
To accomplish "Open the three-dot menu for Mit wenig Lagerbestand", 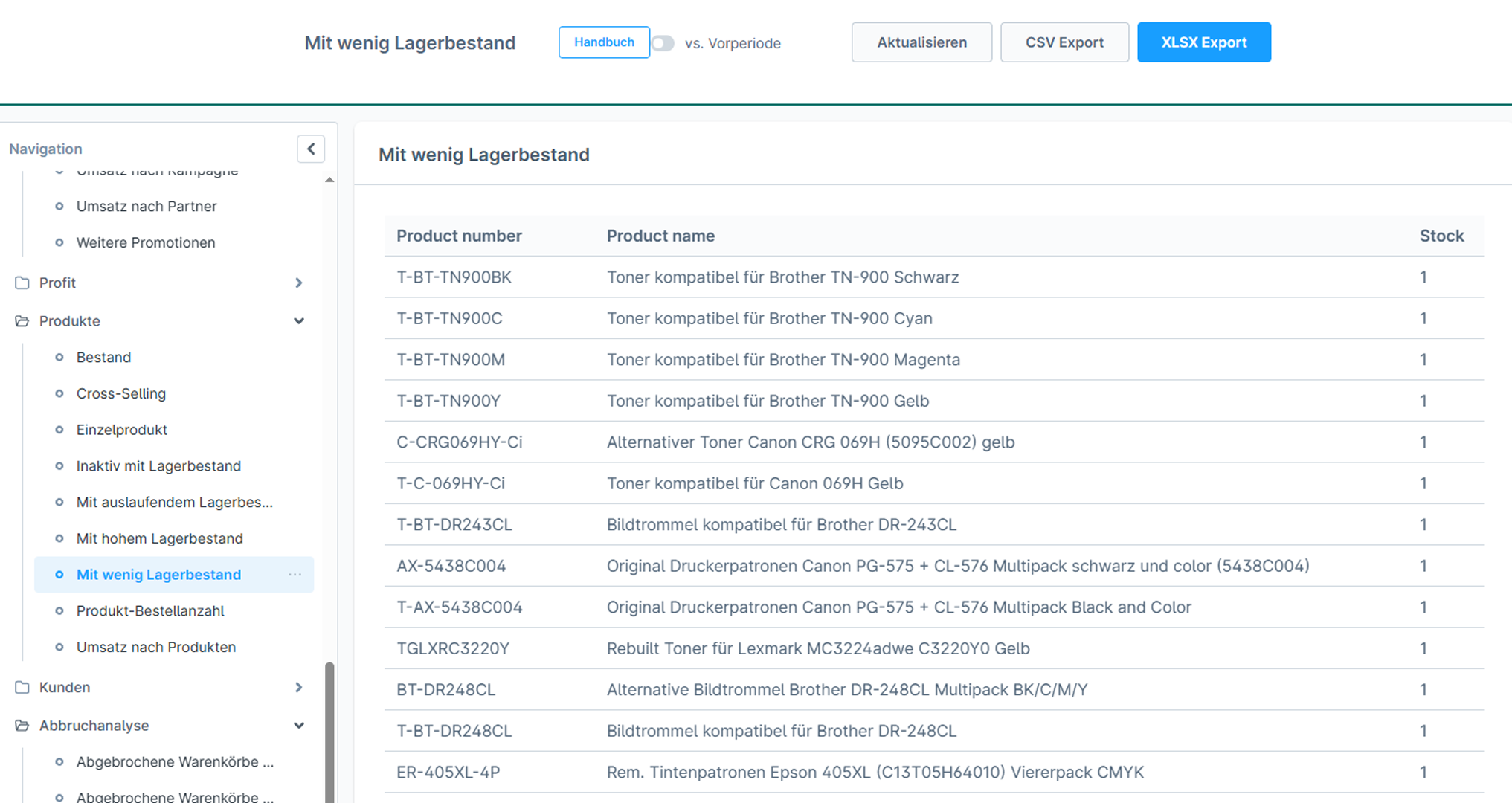I will [x=295, y=575].
